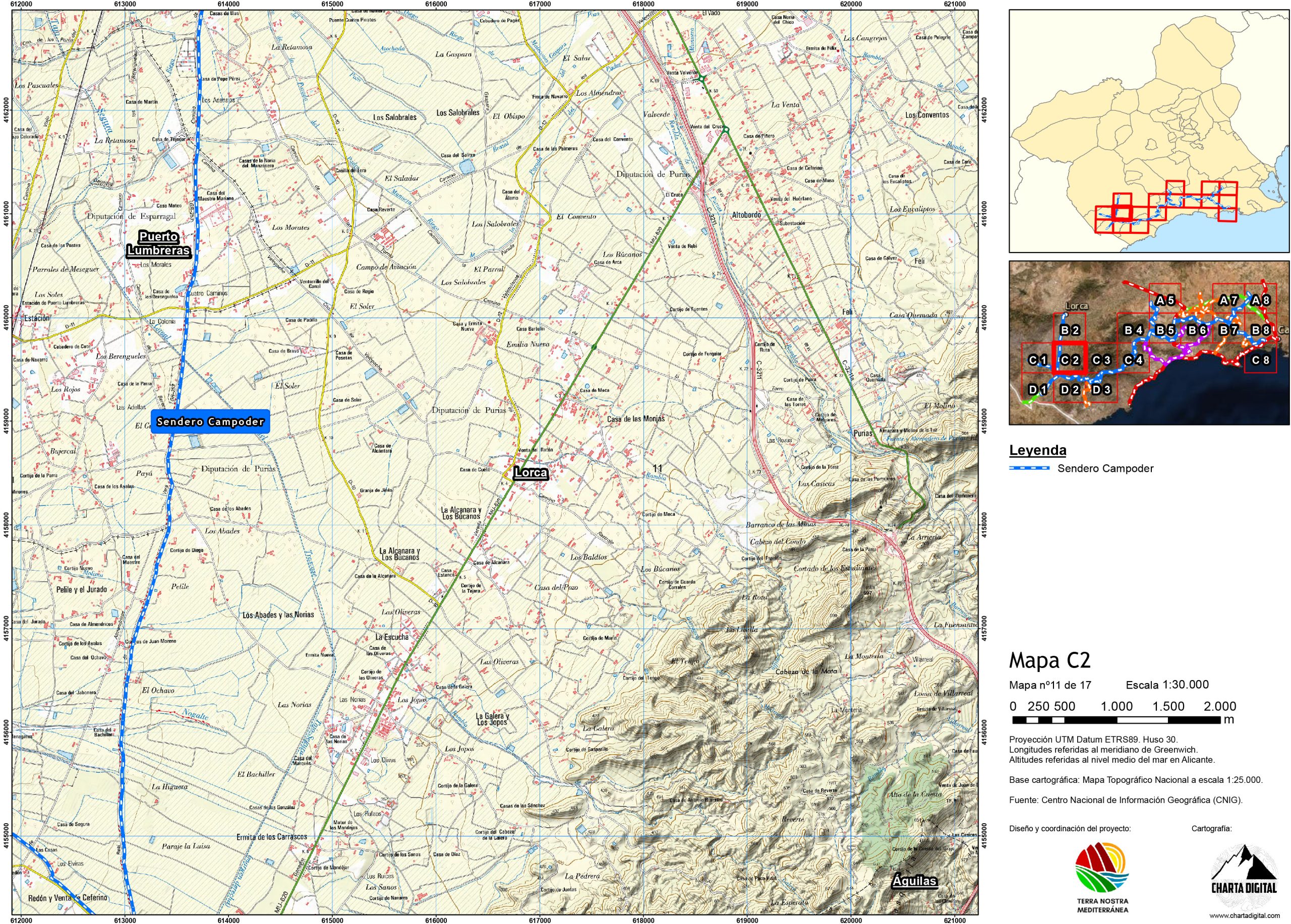Click the Casa de las Monjas label
The width and height of the screenshot is (1291, 924).
[635, 419]
